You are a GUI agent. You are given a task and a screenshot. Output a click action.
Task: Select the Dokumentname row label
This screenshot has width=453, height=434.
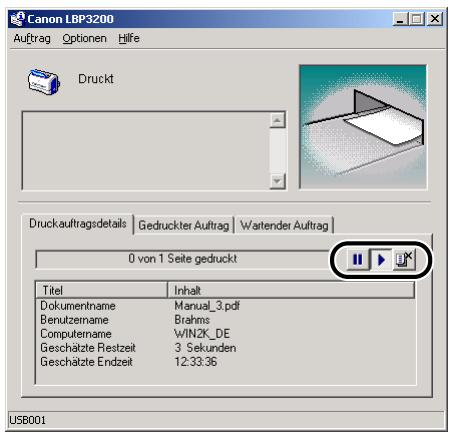coord(78,306)
